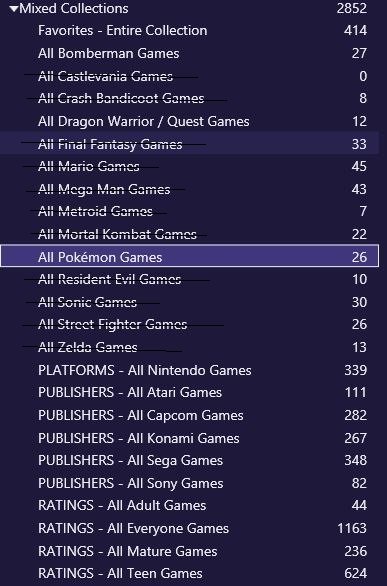Open All Metroid Games entry
The image size is (387, 586).
189,212
